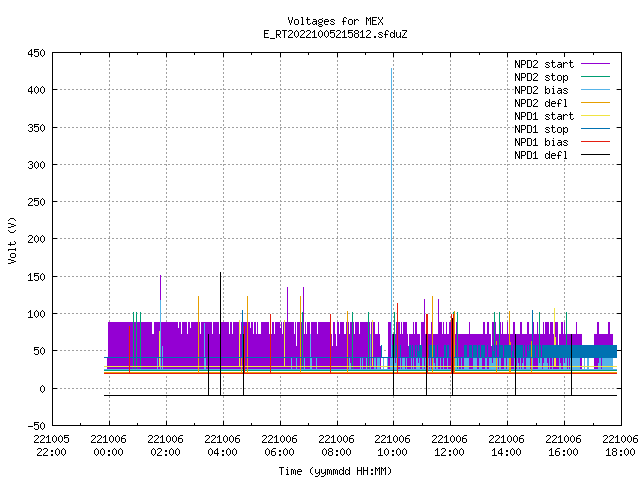The height and width of the screenshot is (480, 640).
Task: Click the 'NPD2 start' legend label
Action: 544,64
